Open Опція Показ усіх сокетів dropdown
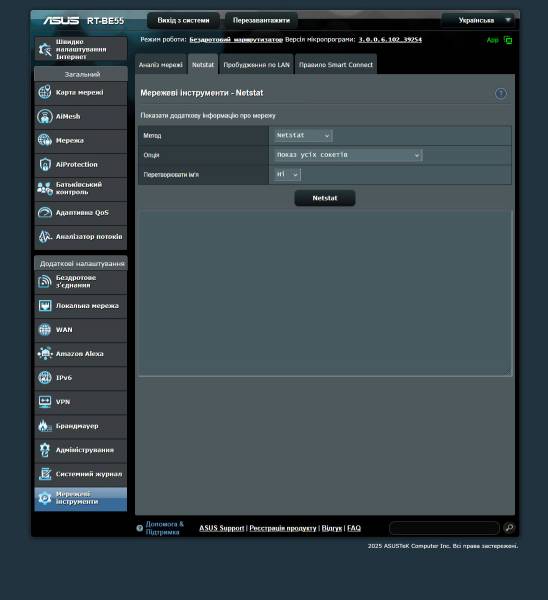The width and height of the screenshot is (548, 600). (x=348, y=155)
